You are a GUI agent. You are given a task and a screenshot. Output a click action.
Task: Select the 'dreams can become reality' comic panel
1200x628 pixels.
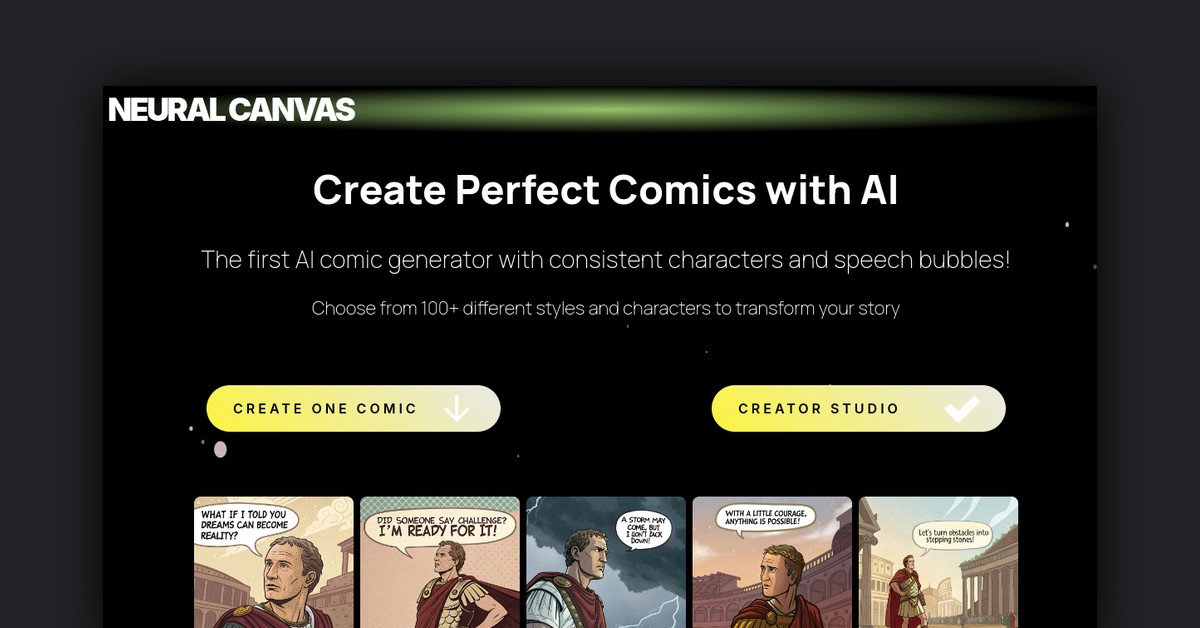[273, 563]
